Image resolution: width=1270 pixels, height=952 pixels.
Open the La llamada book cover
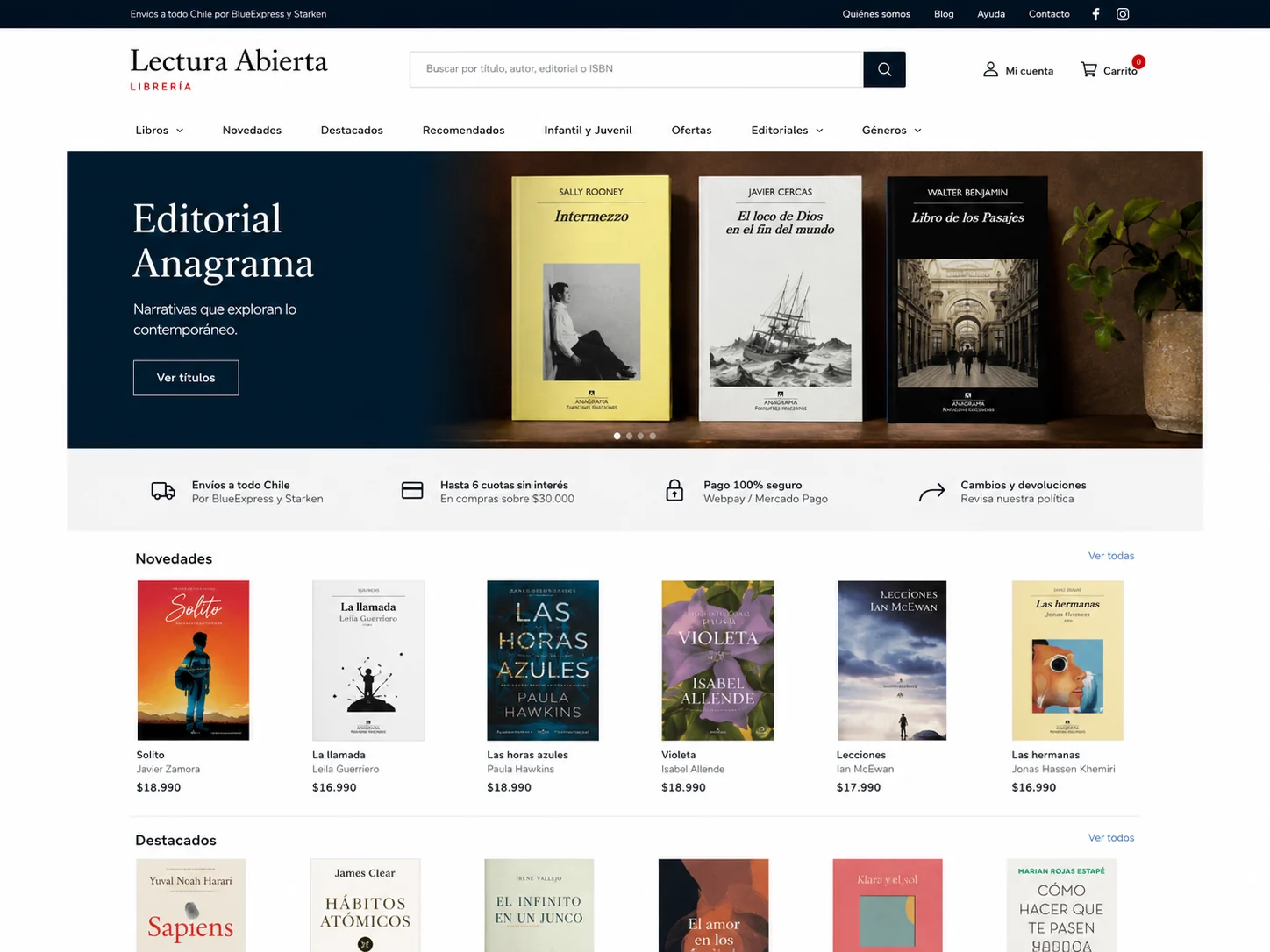coord(368,660)
